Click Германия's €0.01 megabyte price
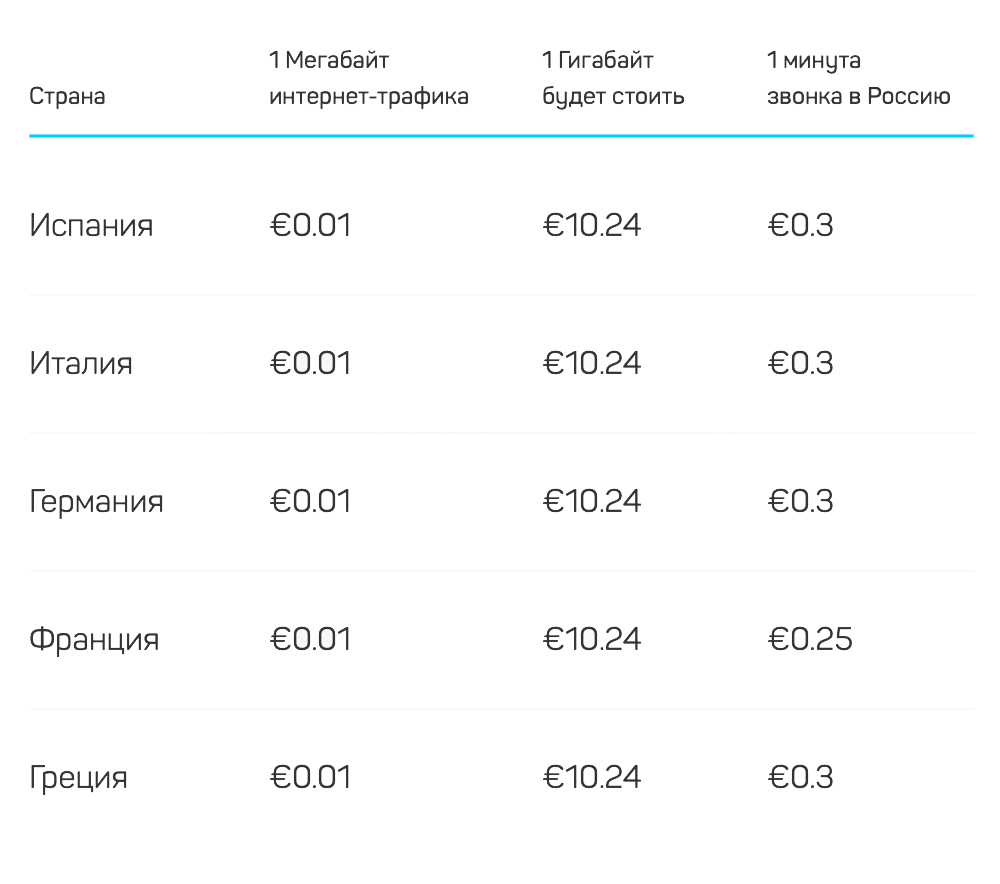 point(310,501)
